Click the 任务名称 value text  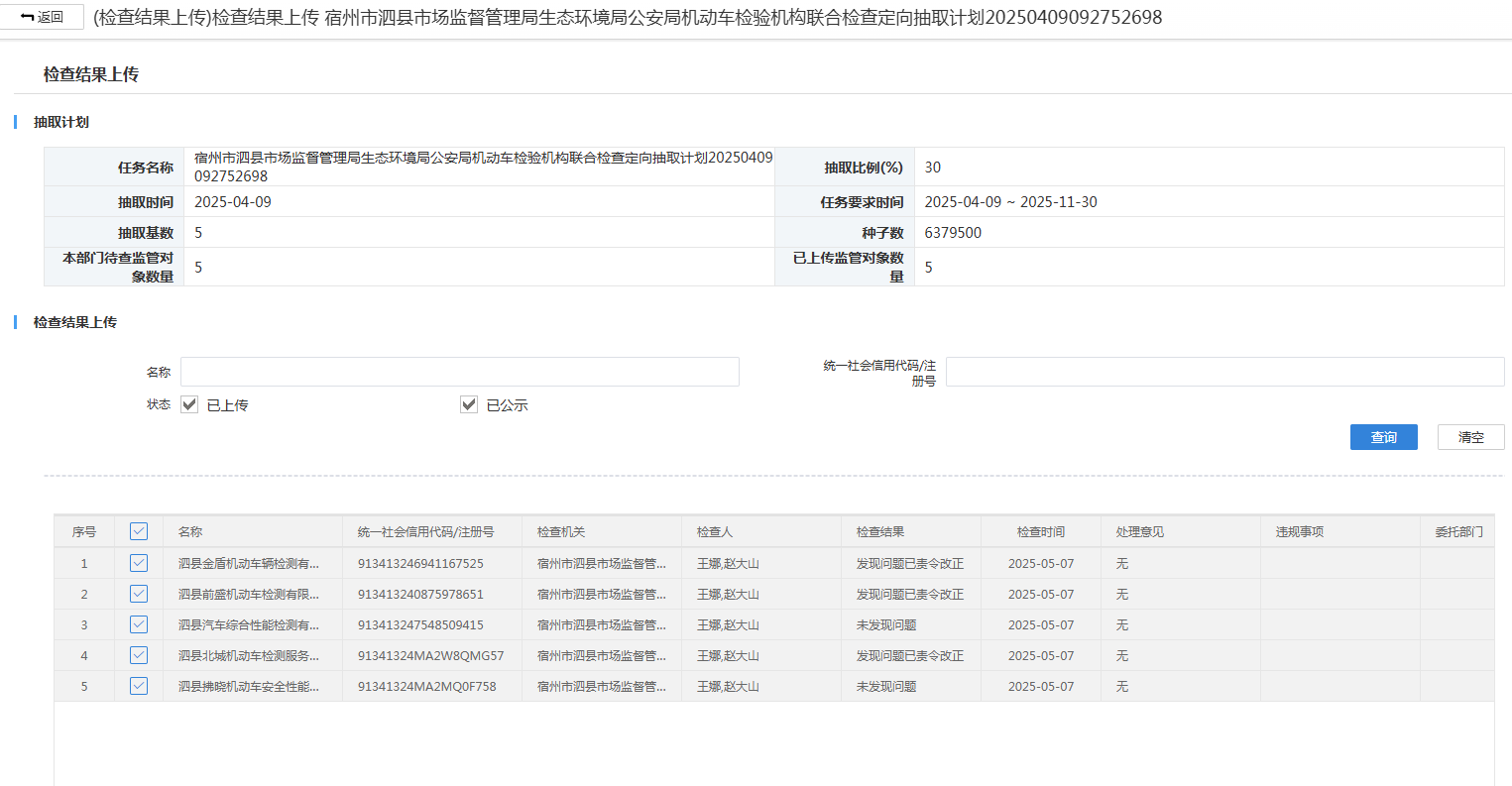[484, 167]
